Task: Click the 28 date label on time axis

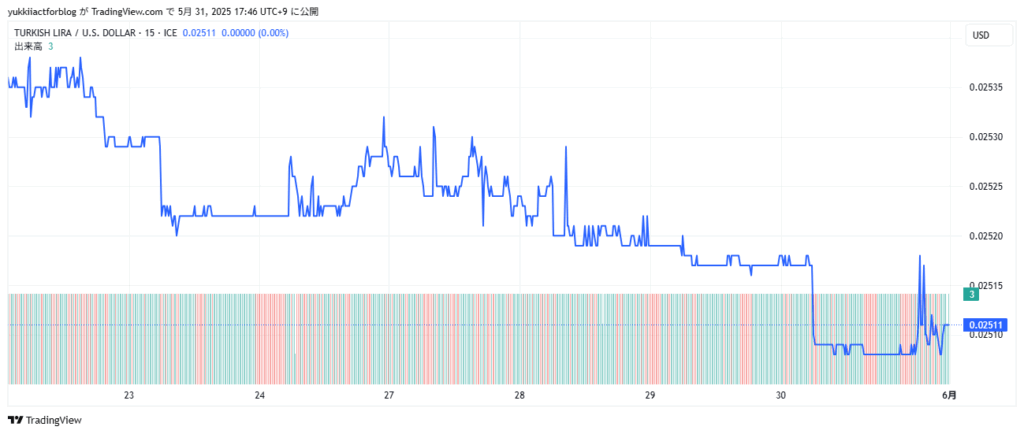Action: click(520, 395)
